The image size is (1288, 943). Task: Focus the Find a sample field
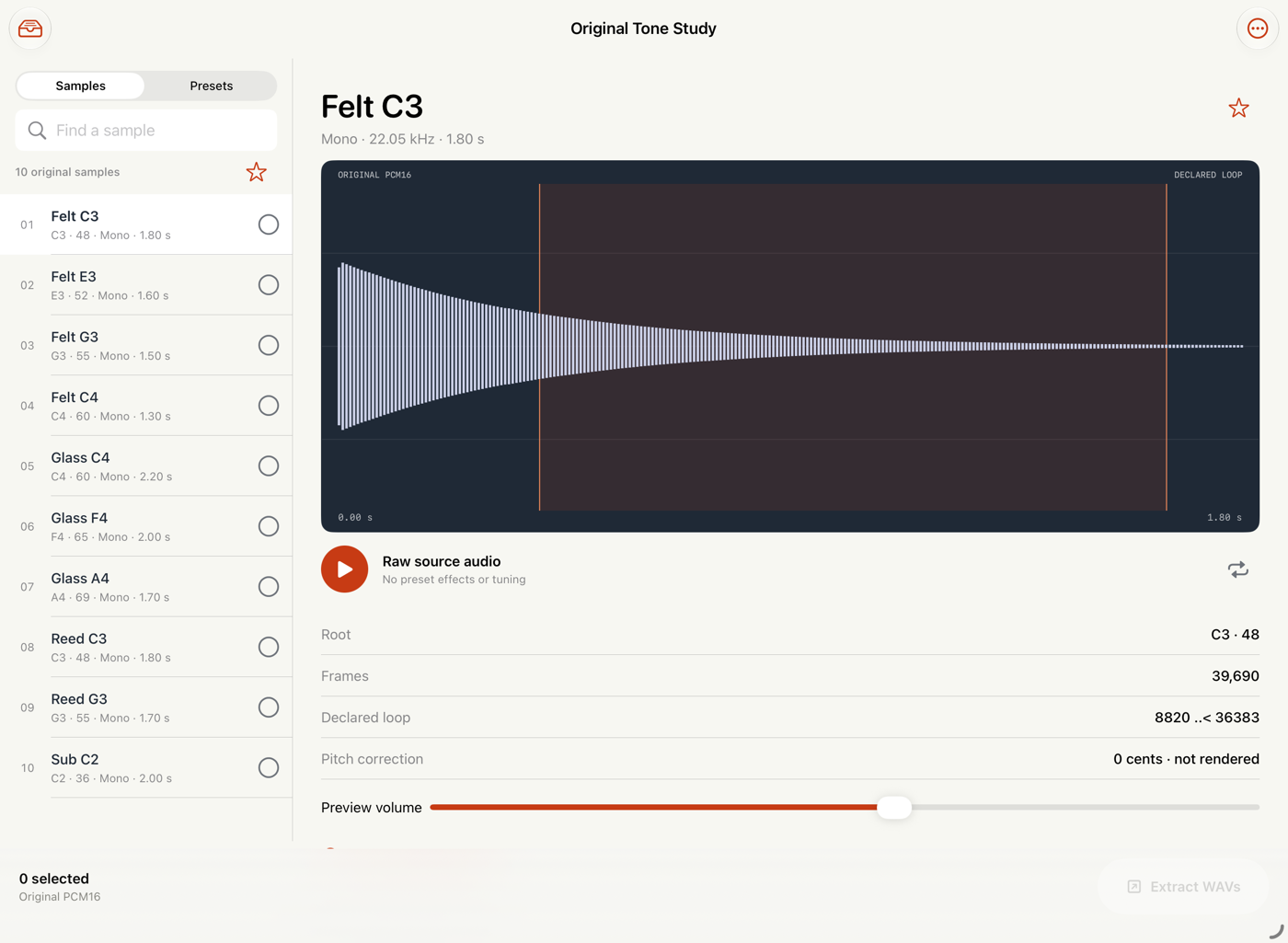146,131
